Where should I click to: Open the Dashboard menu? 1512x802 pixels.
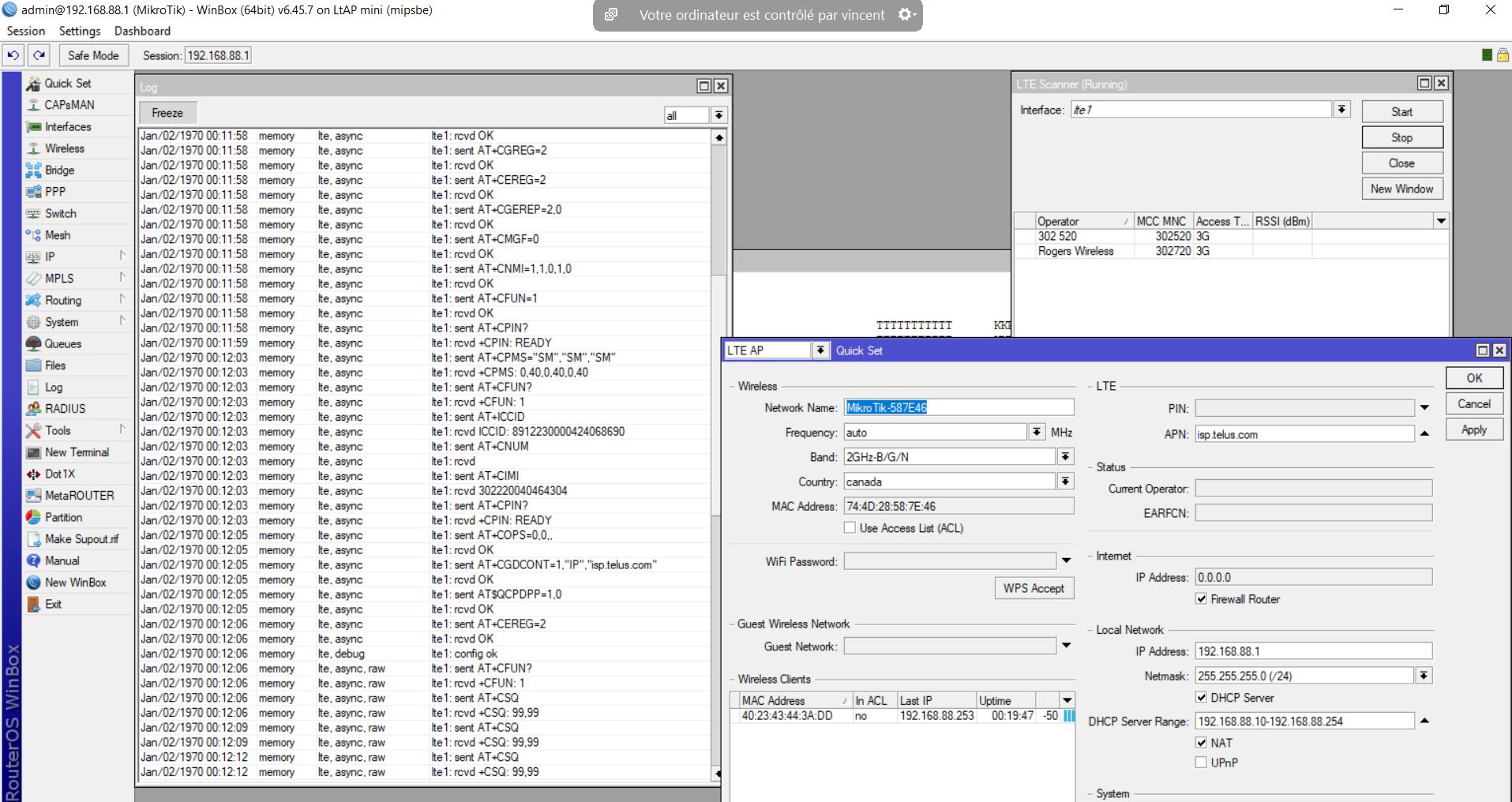coord(142,31)
